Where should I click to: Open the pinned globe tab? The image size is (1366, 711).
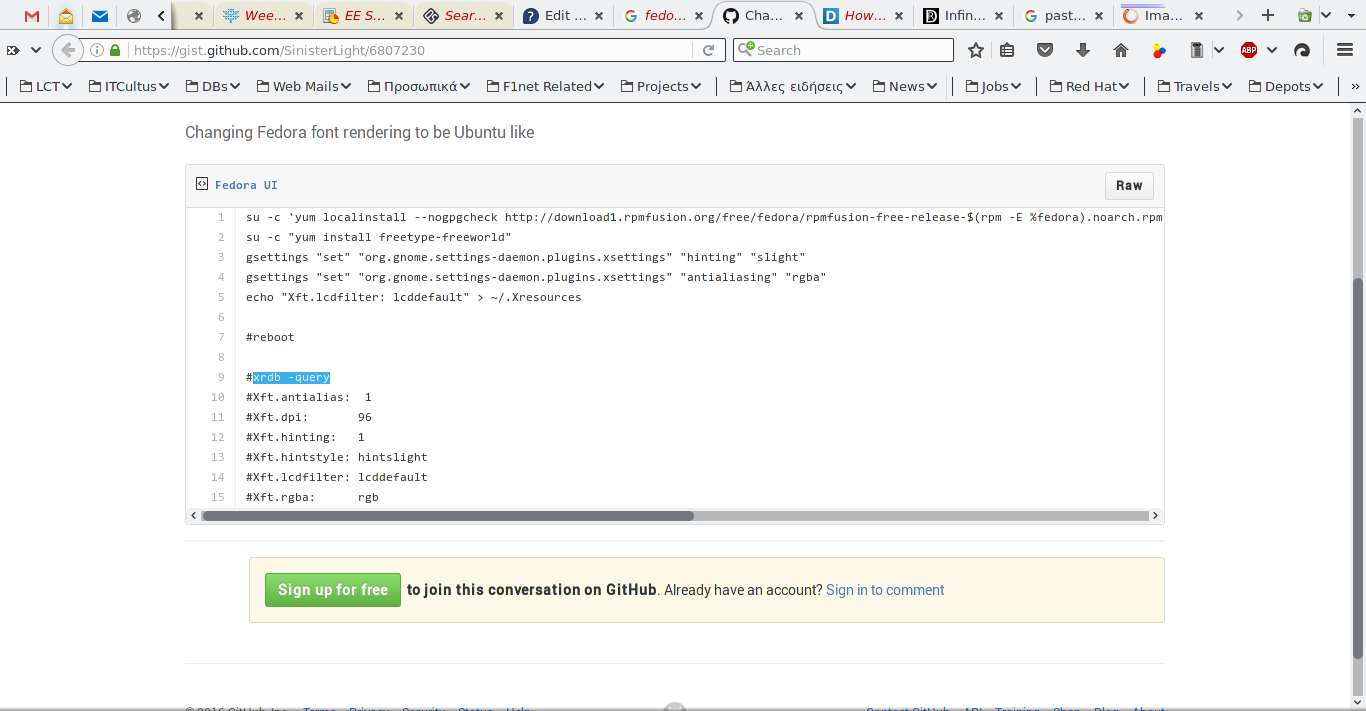pos(134,16)
